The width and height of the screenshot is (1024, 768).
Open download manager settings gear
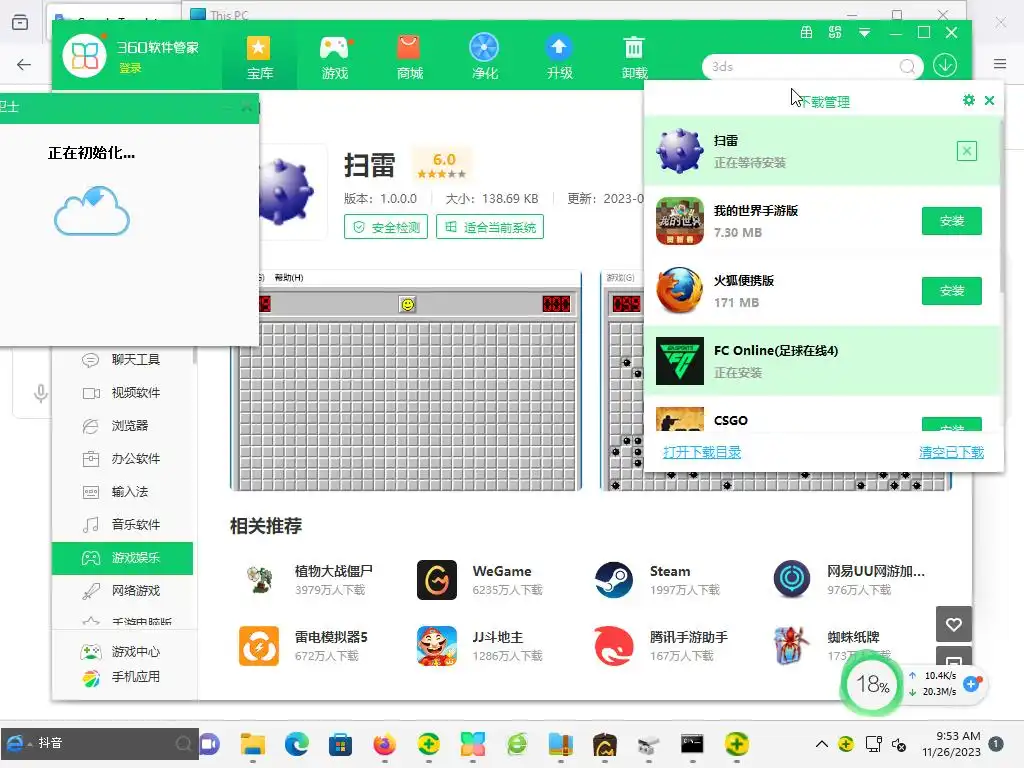click(x=968, y=100)
